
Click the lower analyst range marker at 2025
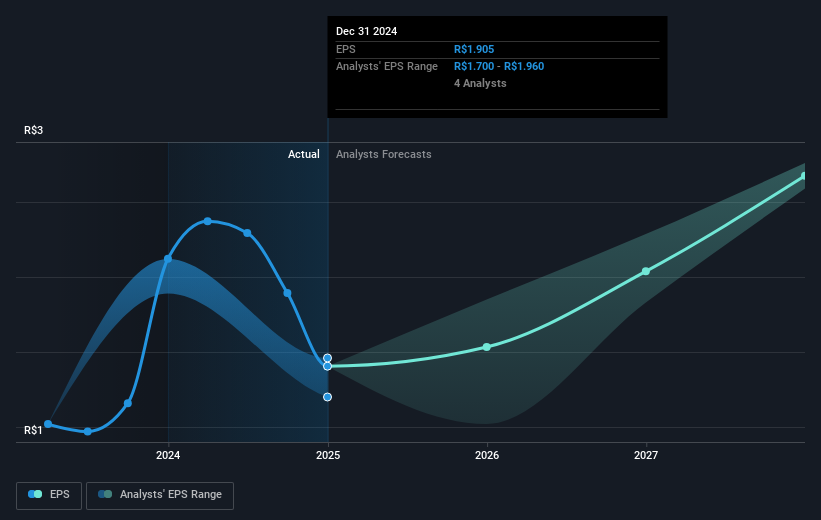point(327,397)
